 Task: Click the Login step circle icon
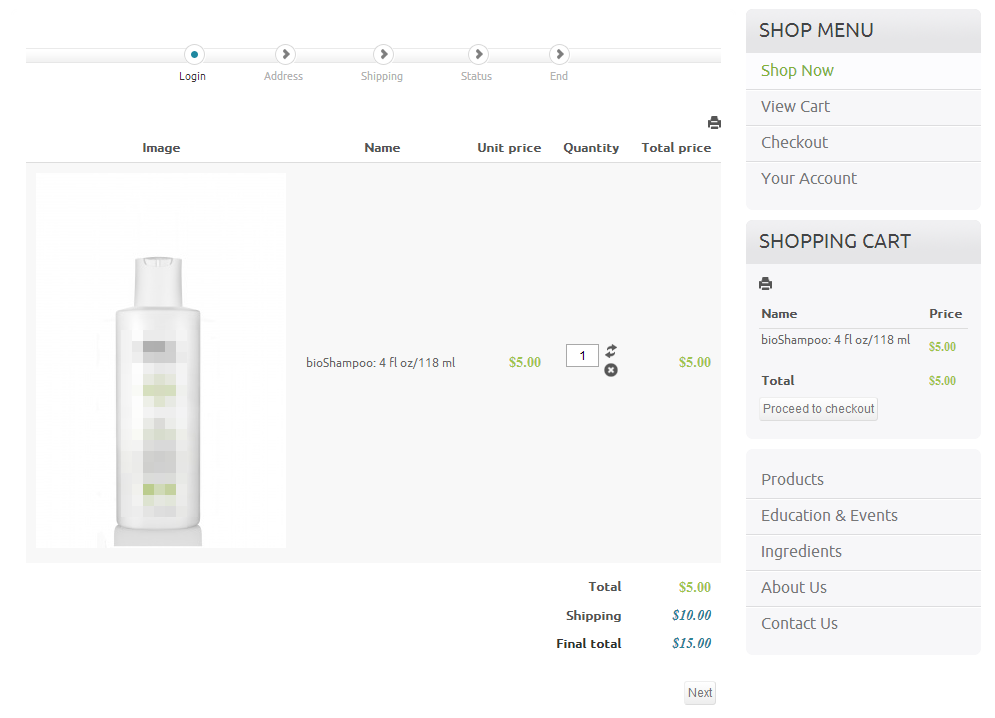pos(194,54)
